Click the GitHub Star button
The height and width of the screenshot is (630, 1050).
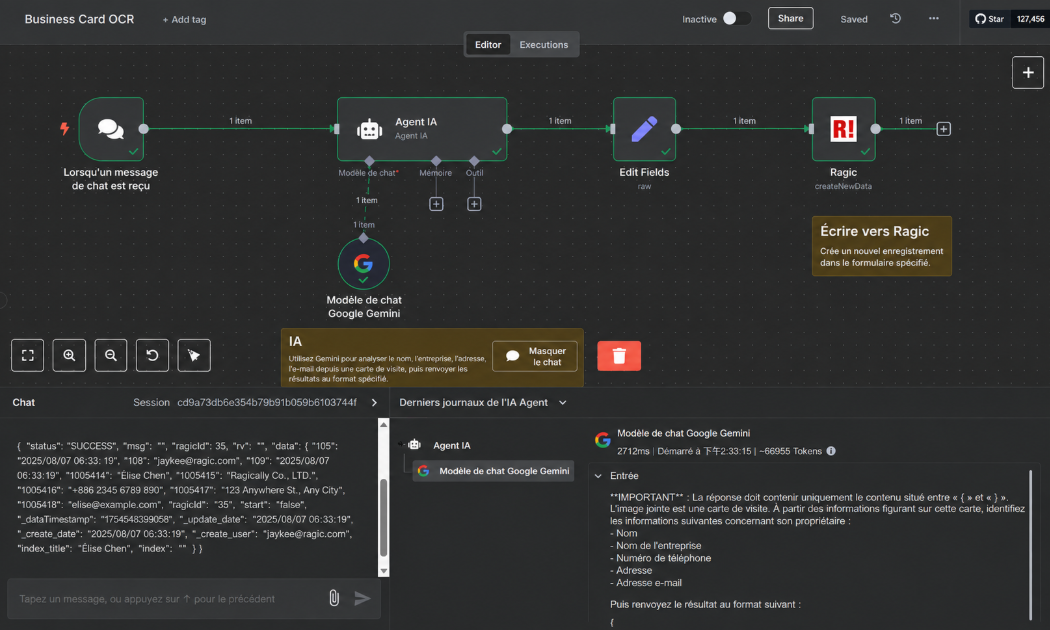coord(990,19)
